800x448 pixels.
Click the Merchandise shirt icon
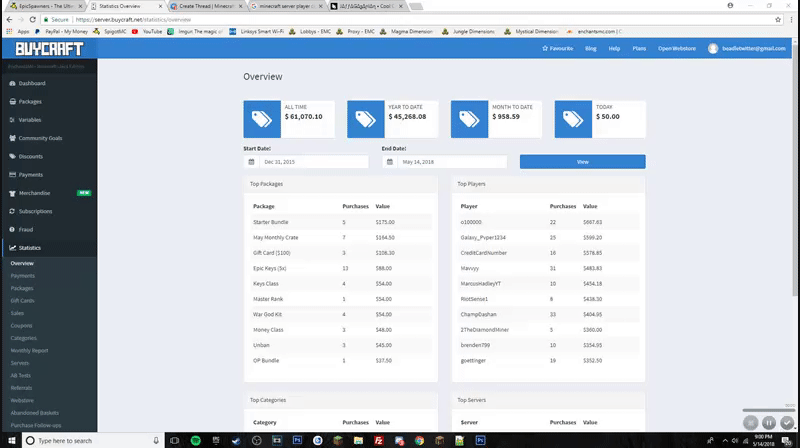pos(12,193)
